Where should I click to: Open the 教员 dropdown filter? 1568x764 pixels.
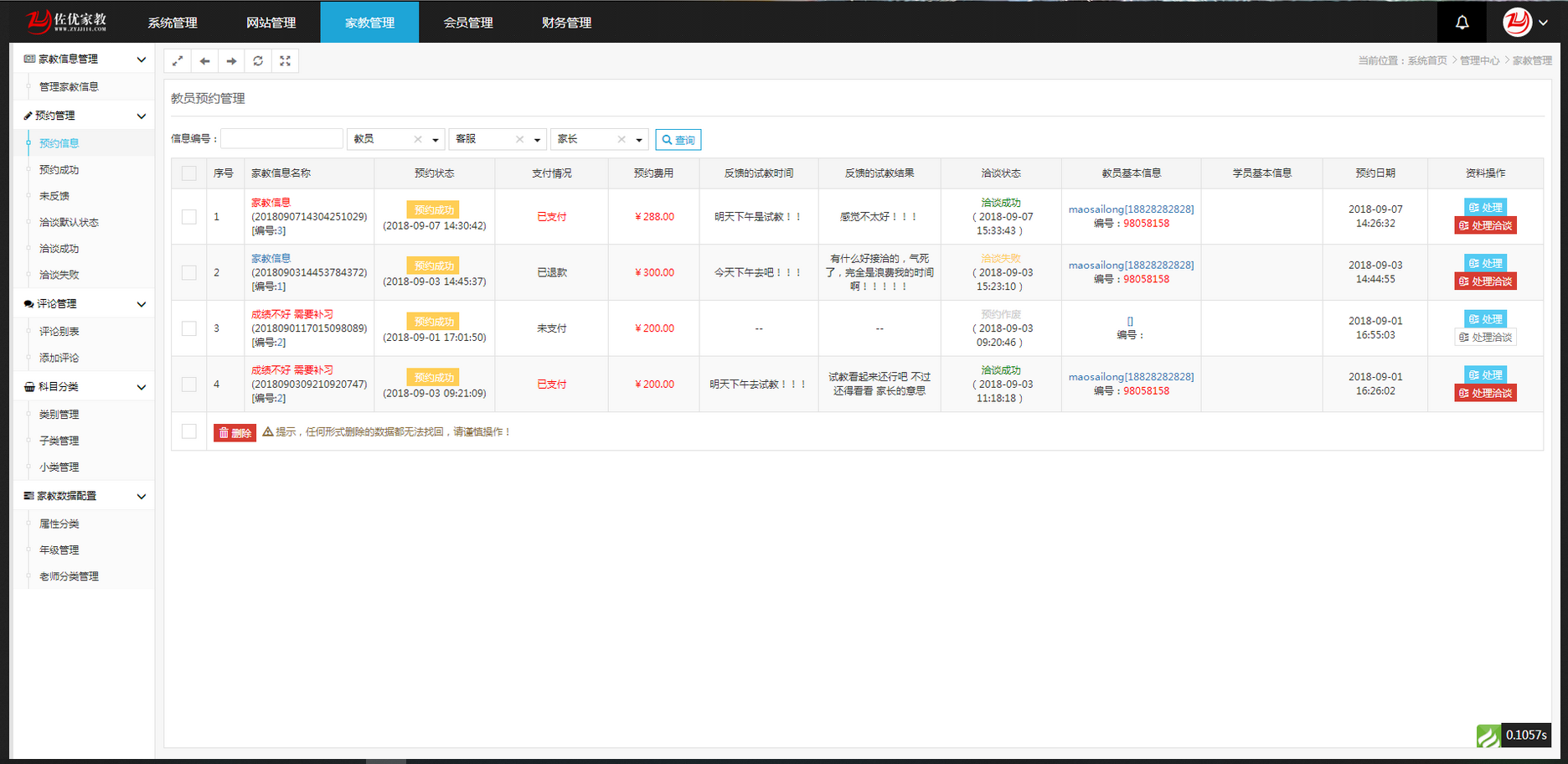pyautogui.click(x=395, y=139)
